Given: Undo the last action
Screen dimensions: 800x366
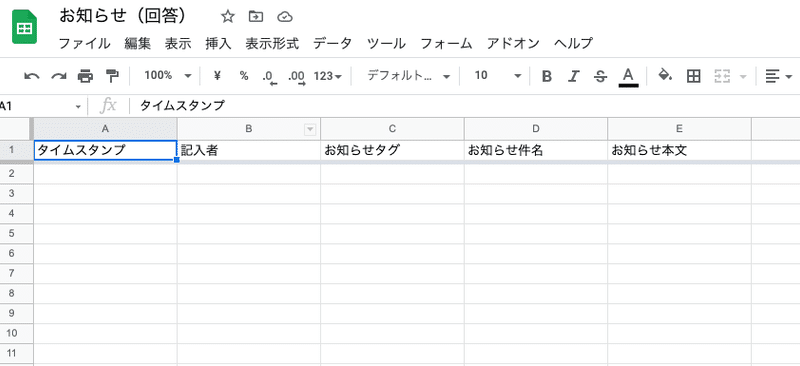Looking at the screenshot, I should [x=32, y=76].
